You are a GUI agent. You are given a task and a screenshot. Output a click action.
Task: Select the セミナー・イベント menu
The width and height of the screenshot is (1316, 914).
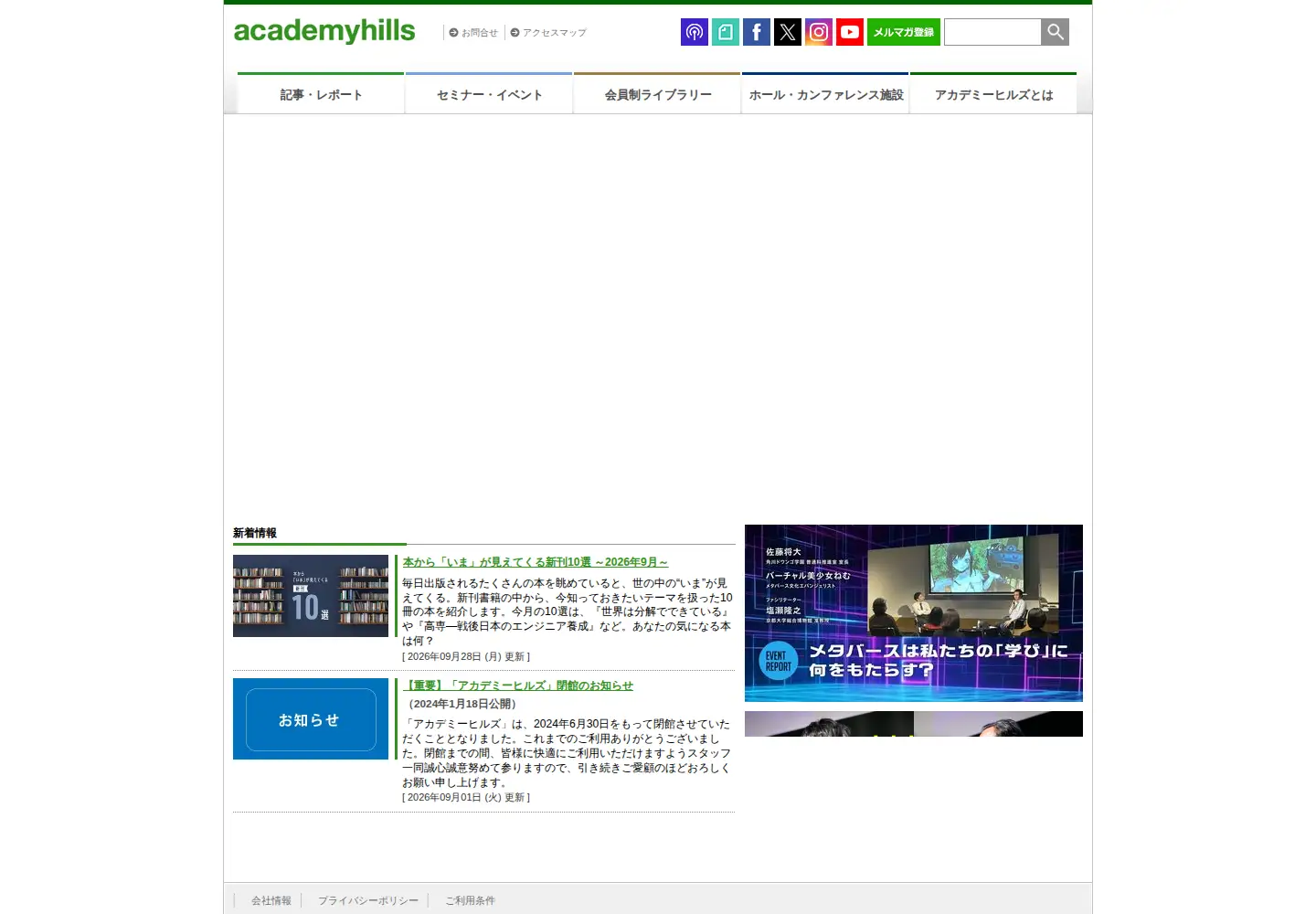point(489,93)
